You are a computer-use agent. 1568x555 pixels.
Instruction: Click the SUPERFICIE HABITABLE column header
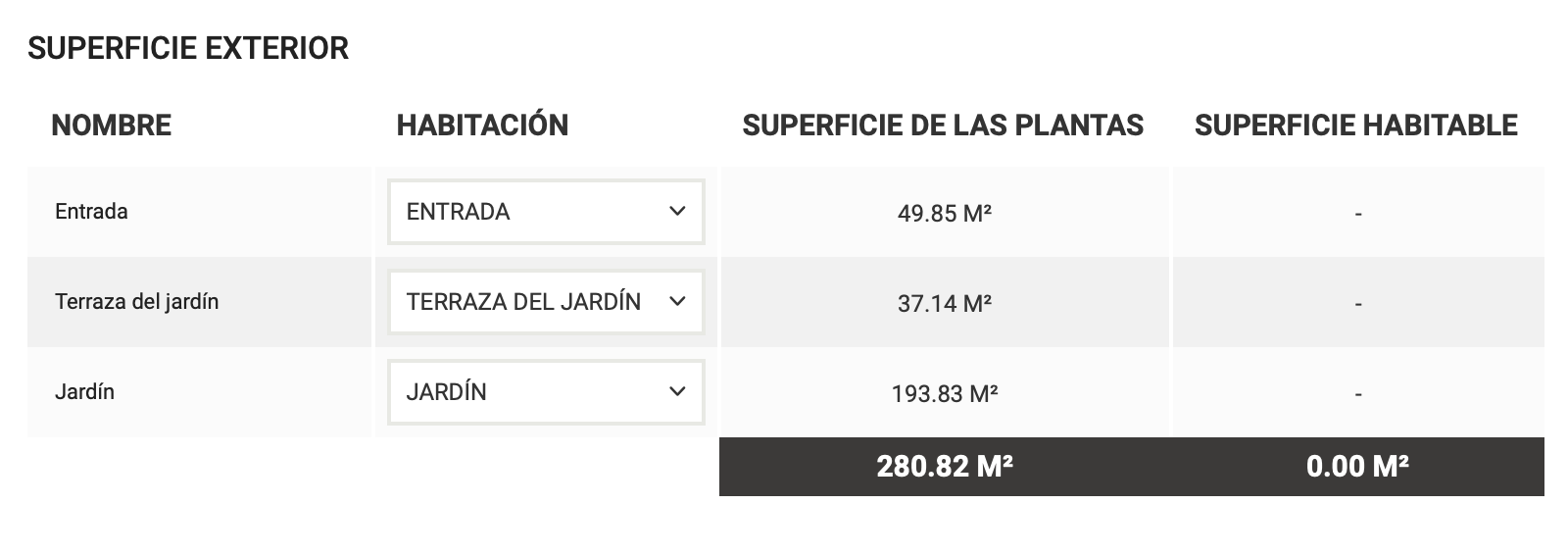(1356, 126)
